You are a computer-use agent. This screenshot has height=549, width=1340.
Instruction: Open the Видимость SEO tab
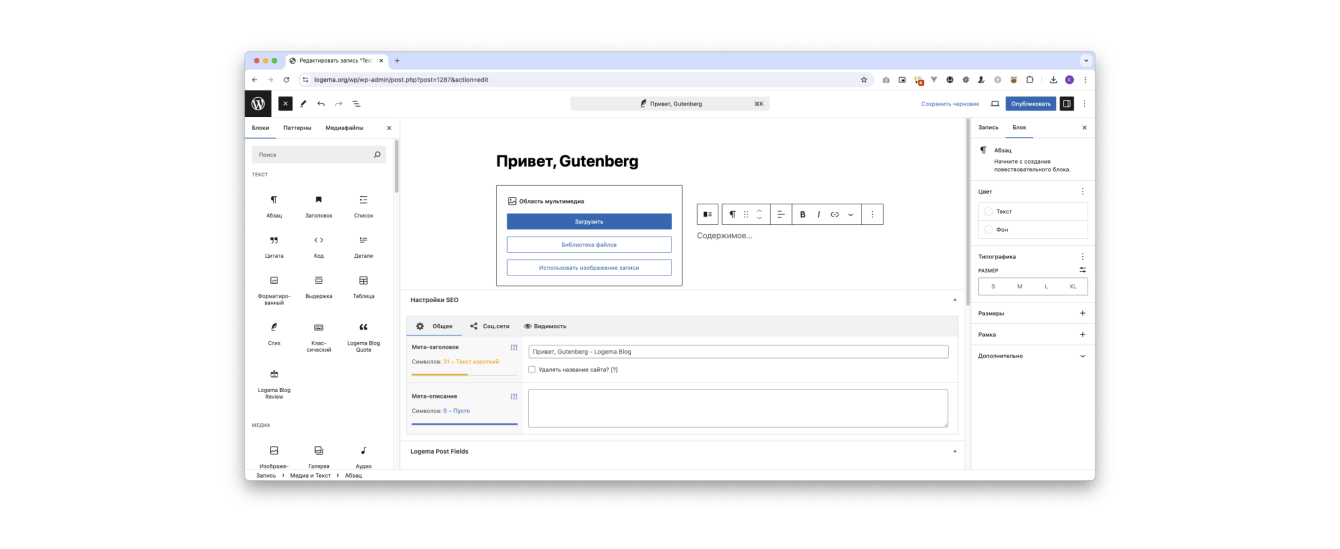click(545, 326)
